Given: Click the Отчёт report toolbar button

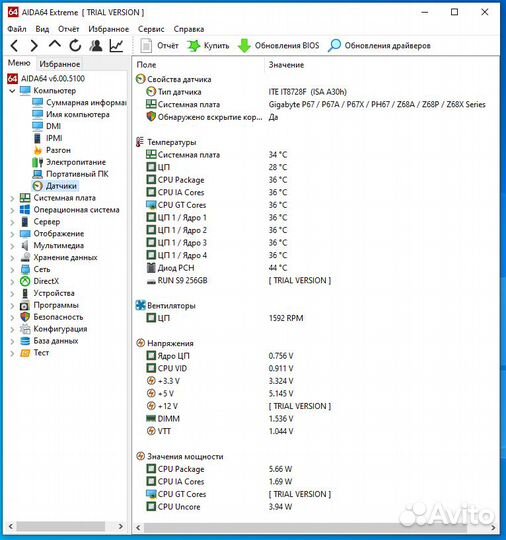Looking at the screenshot, I should (x=159, y=45).
